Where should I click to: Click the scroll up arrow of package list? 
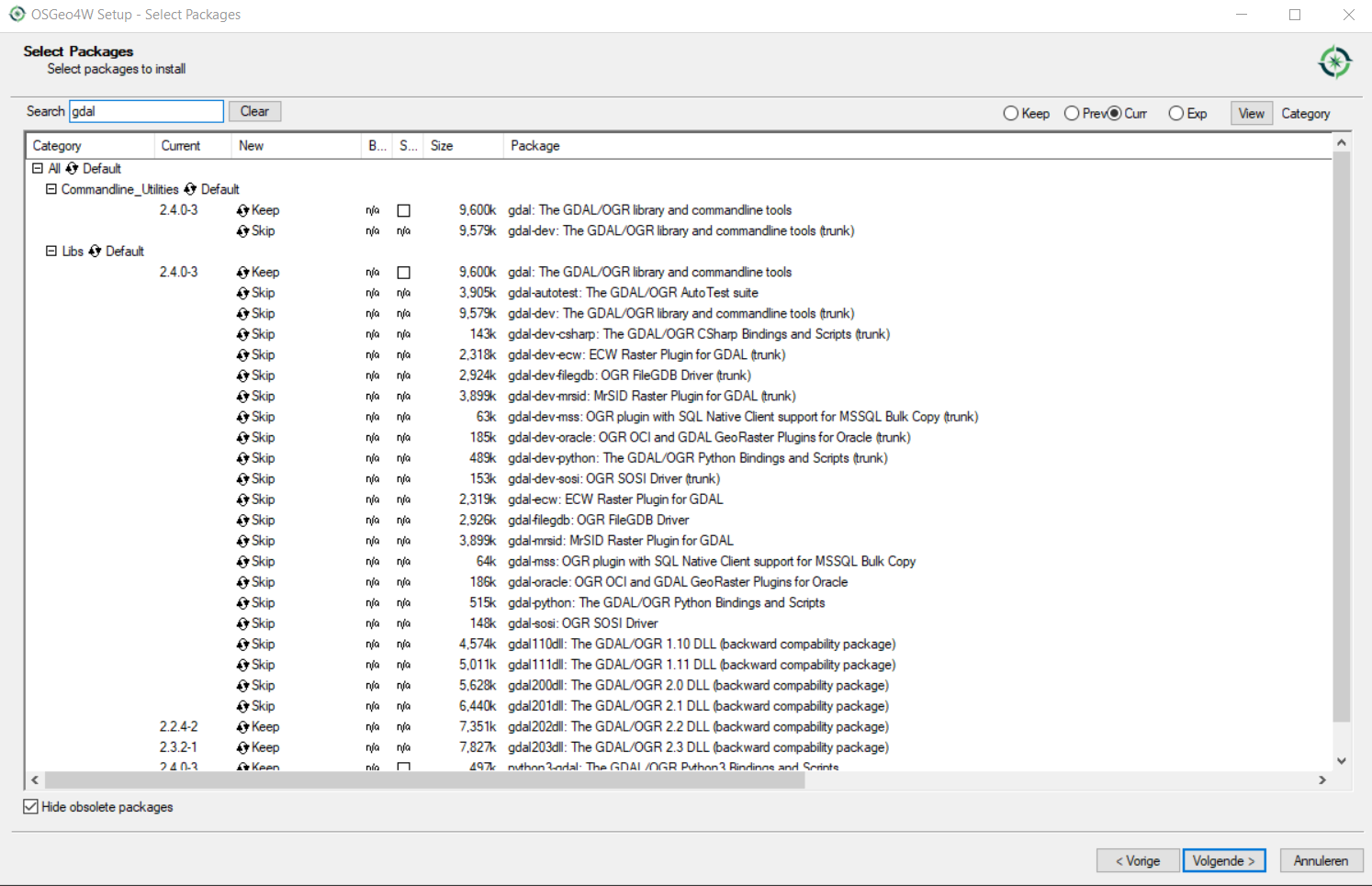[x=1342, y=142]
